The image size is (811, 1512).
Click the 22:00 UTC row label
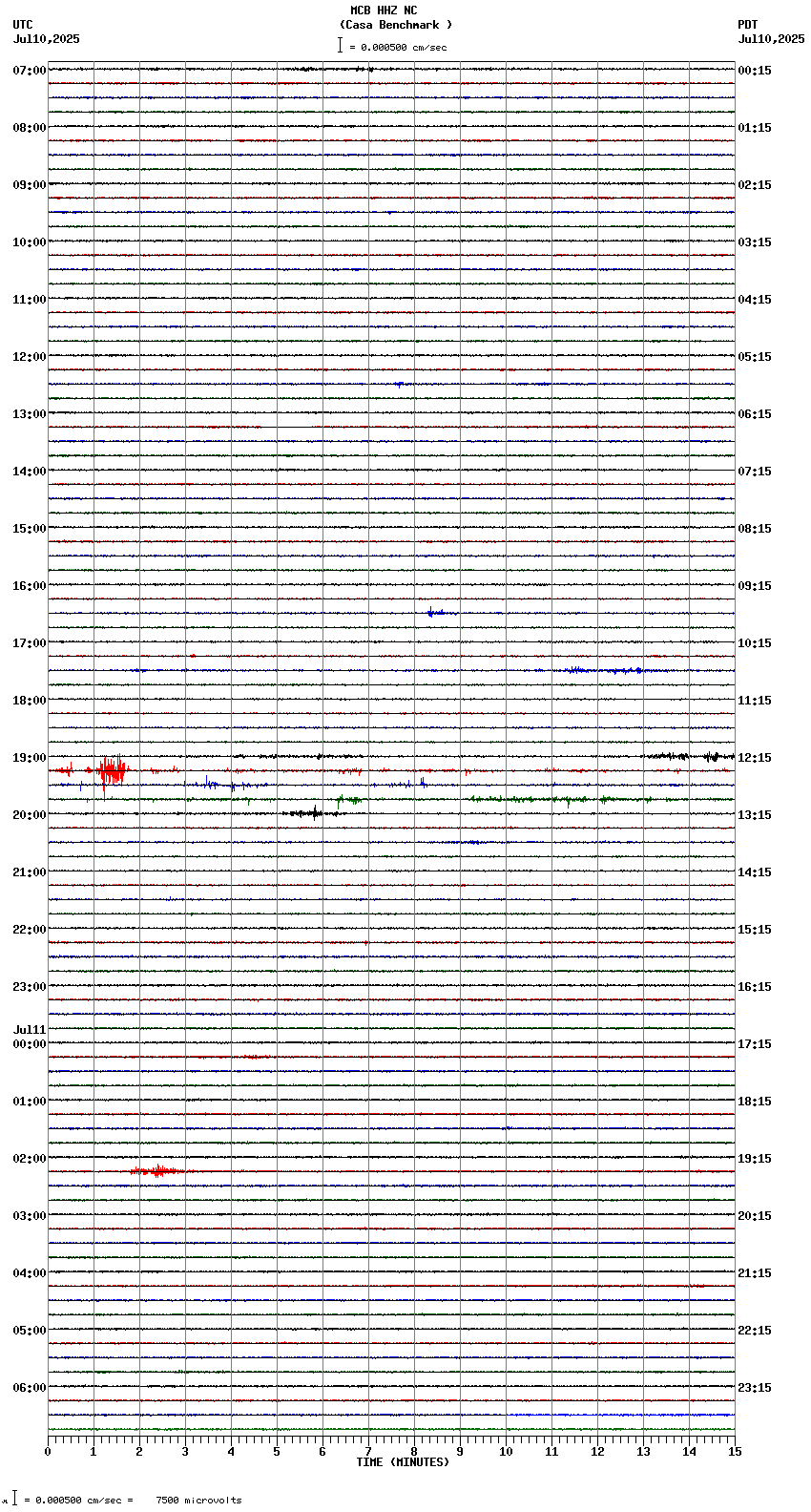(x=30, y=930)
